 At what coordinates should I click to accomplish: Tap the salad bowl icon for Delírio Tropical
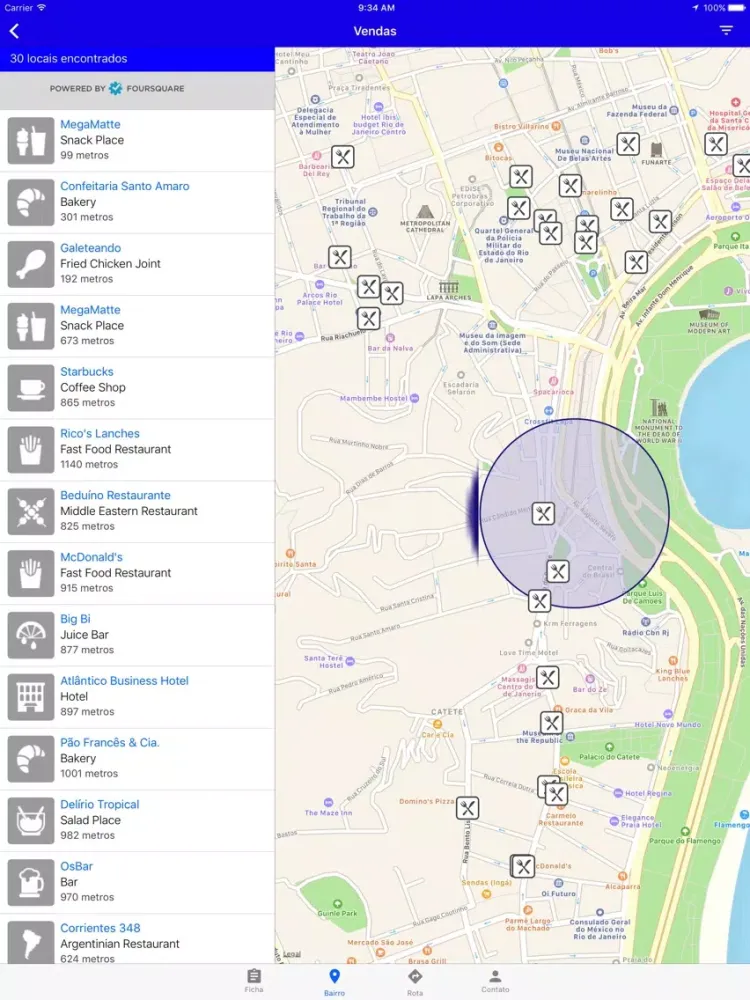[x=31, y=821]
